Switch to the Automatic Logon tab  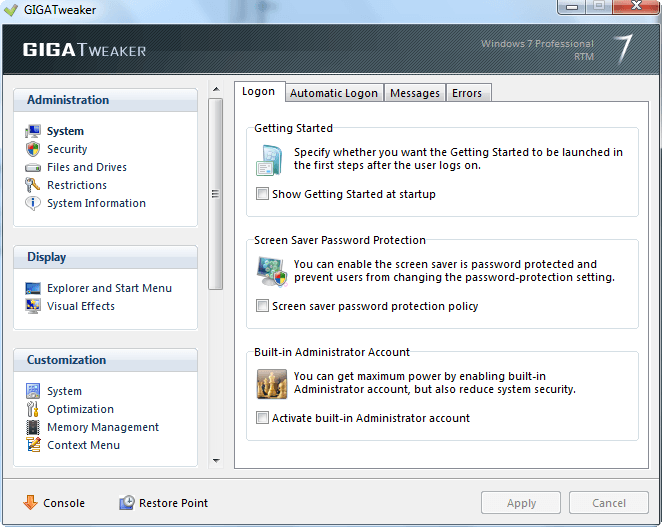pyautogui.click(x=334, y=93)
